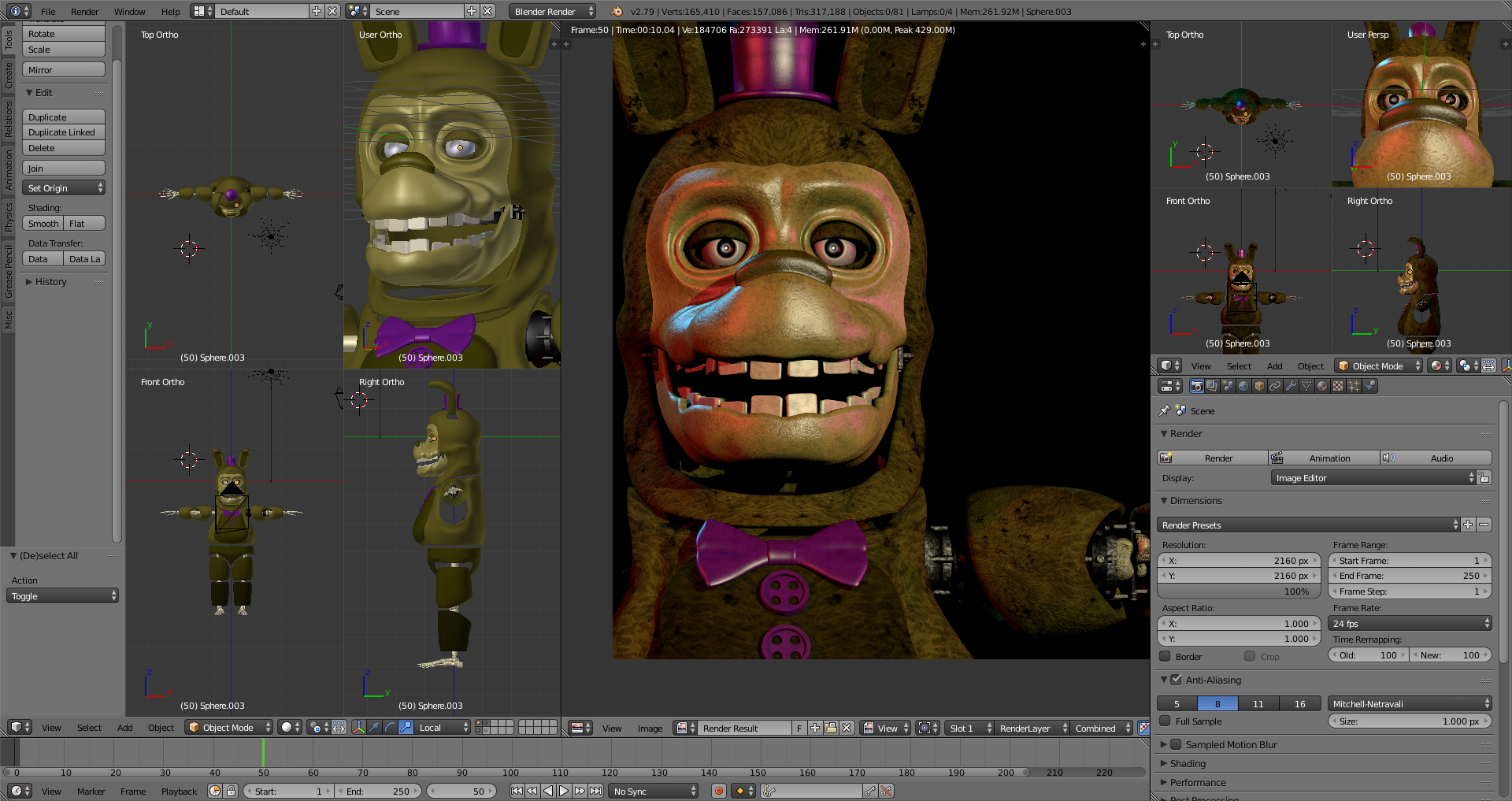Open the File menu
Screen dimensions: 1512x801
(48, 12)
